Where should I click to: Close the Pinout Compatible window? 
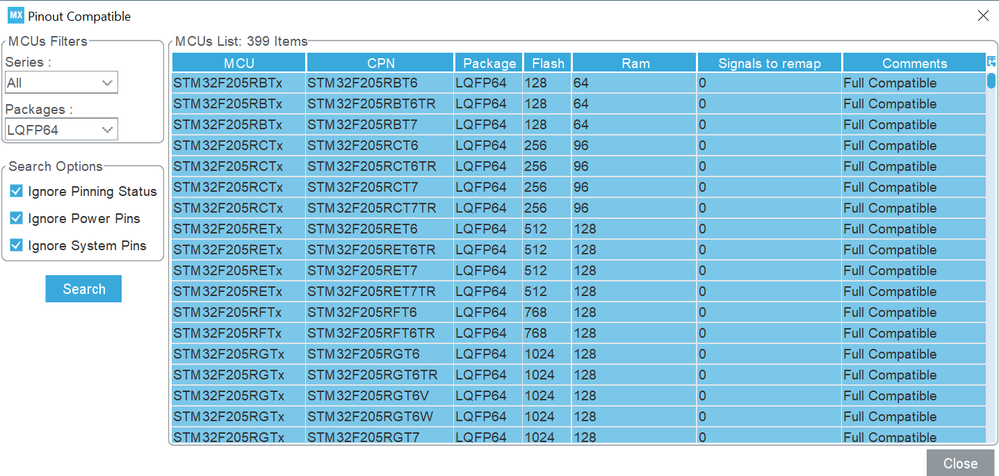point(983,16)
